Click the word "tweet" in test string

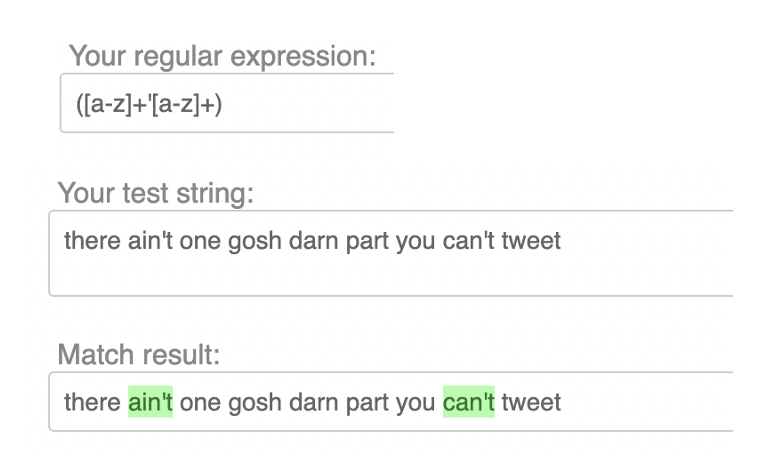point(531,241)
